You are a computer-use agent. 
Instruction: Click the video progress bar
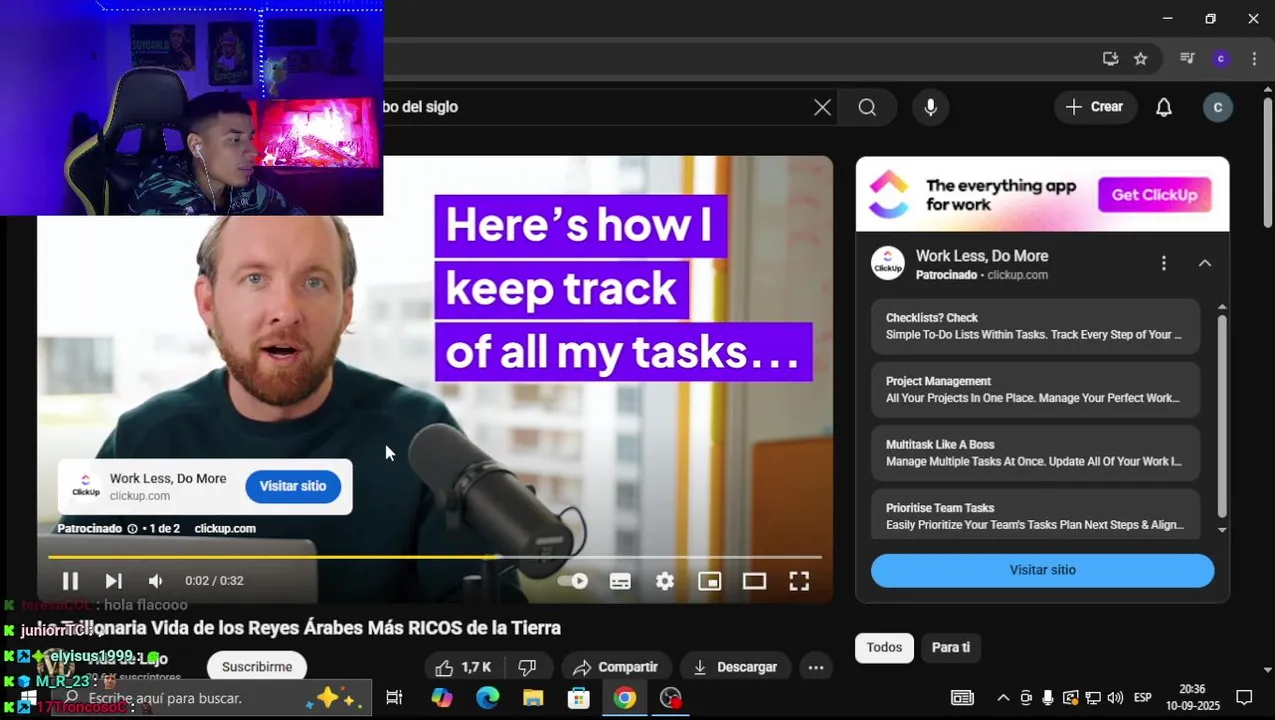point(435,557)
